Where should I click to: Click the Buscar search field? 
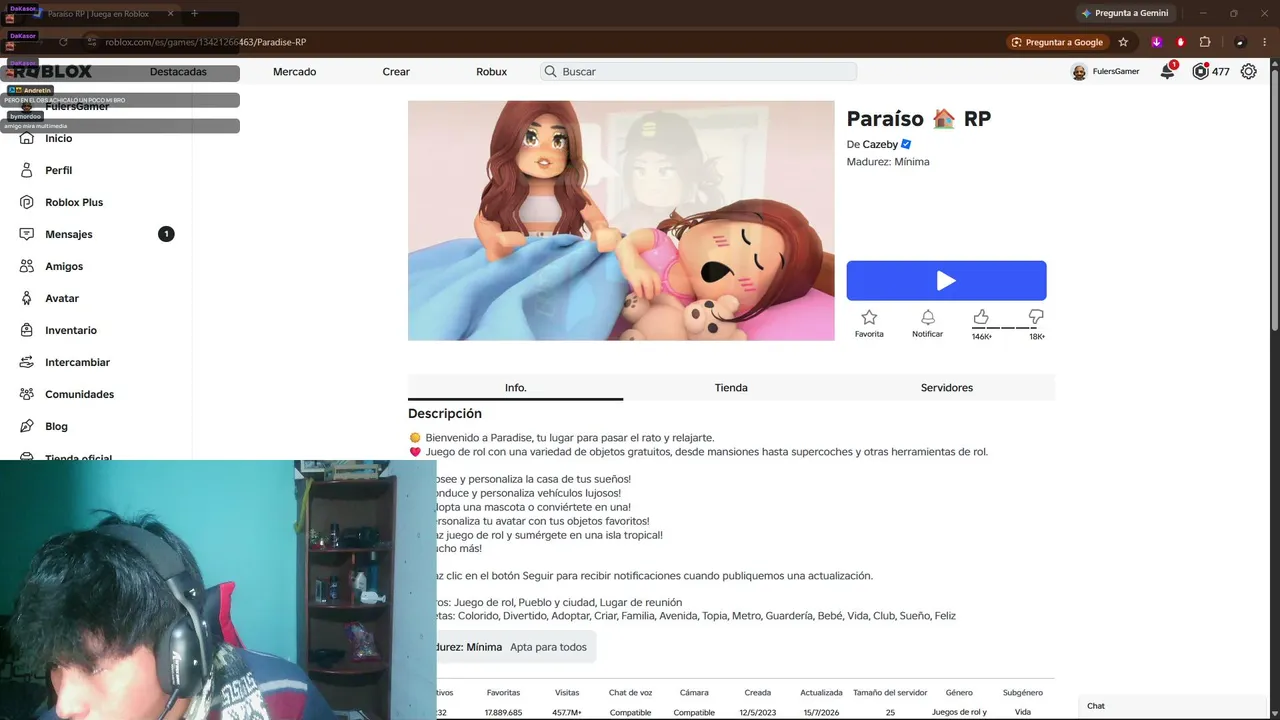tap(698, 72)
